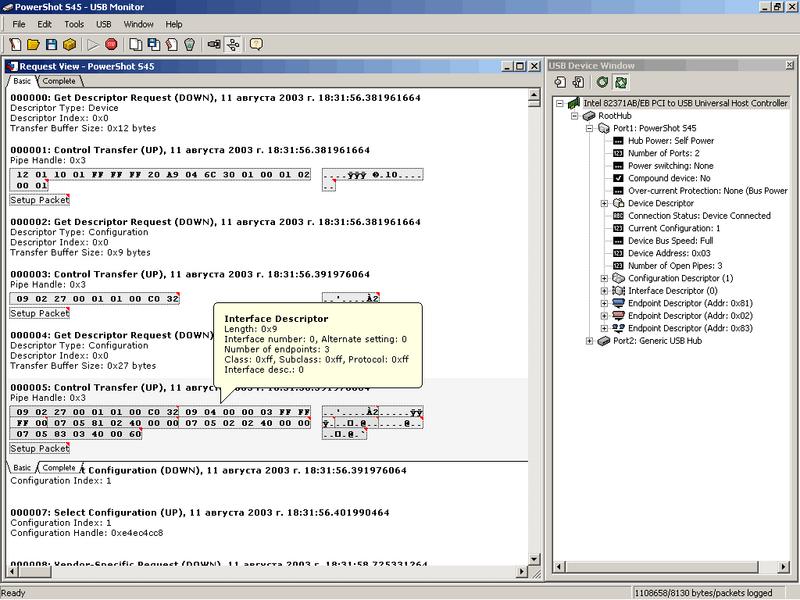
Task: Click the Copy pages toolbar icon
Action: [135, 44]
